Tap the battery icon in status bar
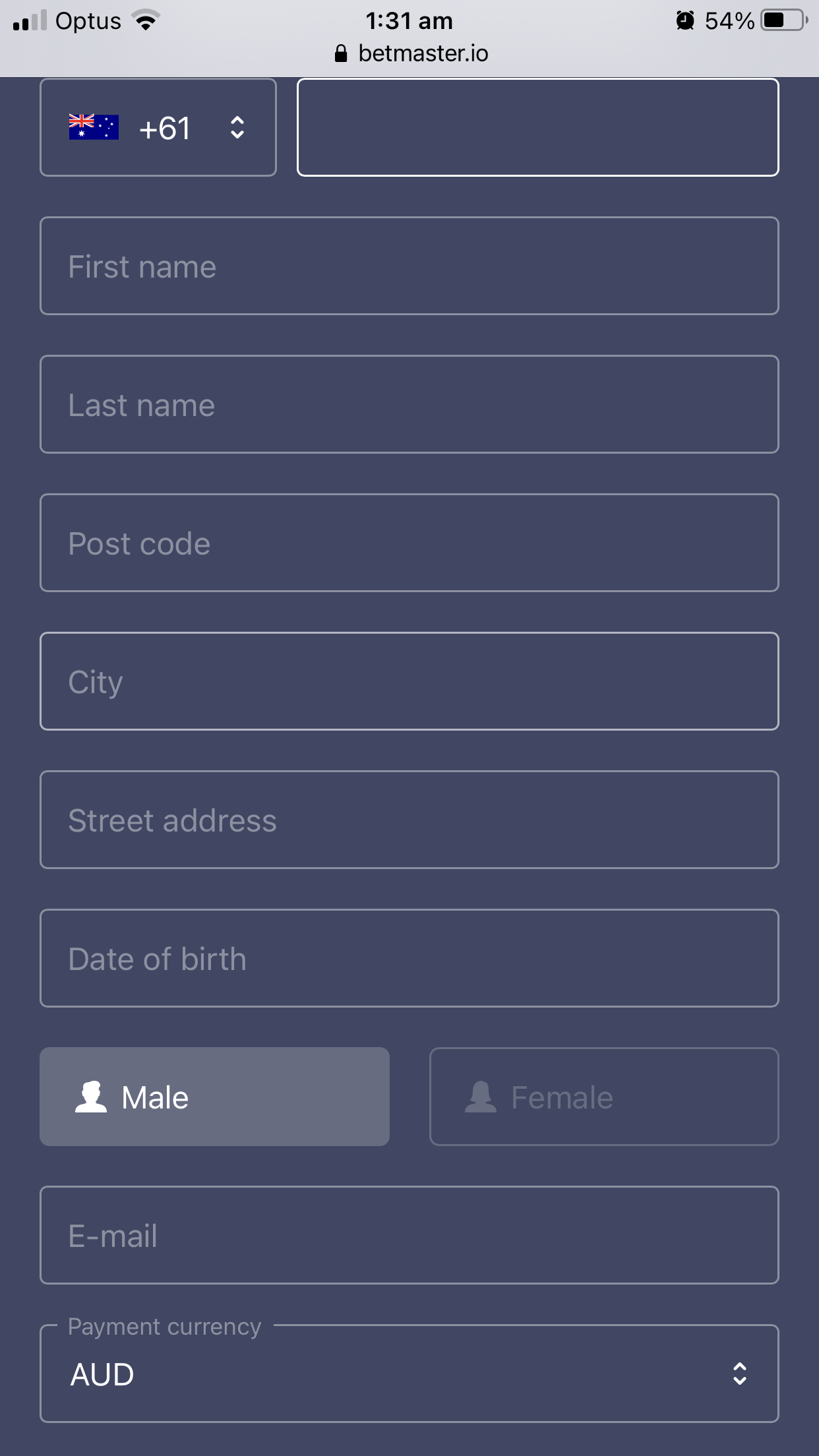819x1456 pixels. (x=784, y=20)
